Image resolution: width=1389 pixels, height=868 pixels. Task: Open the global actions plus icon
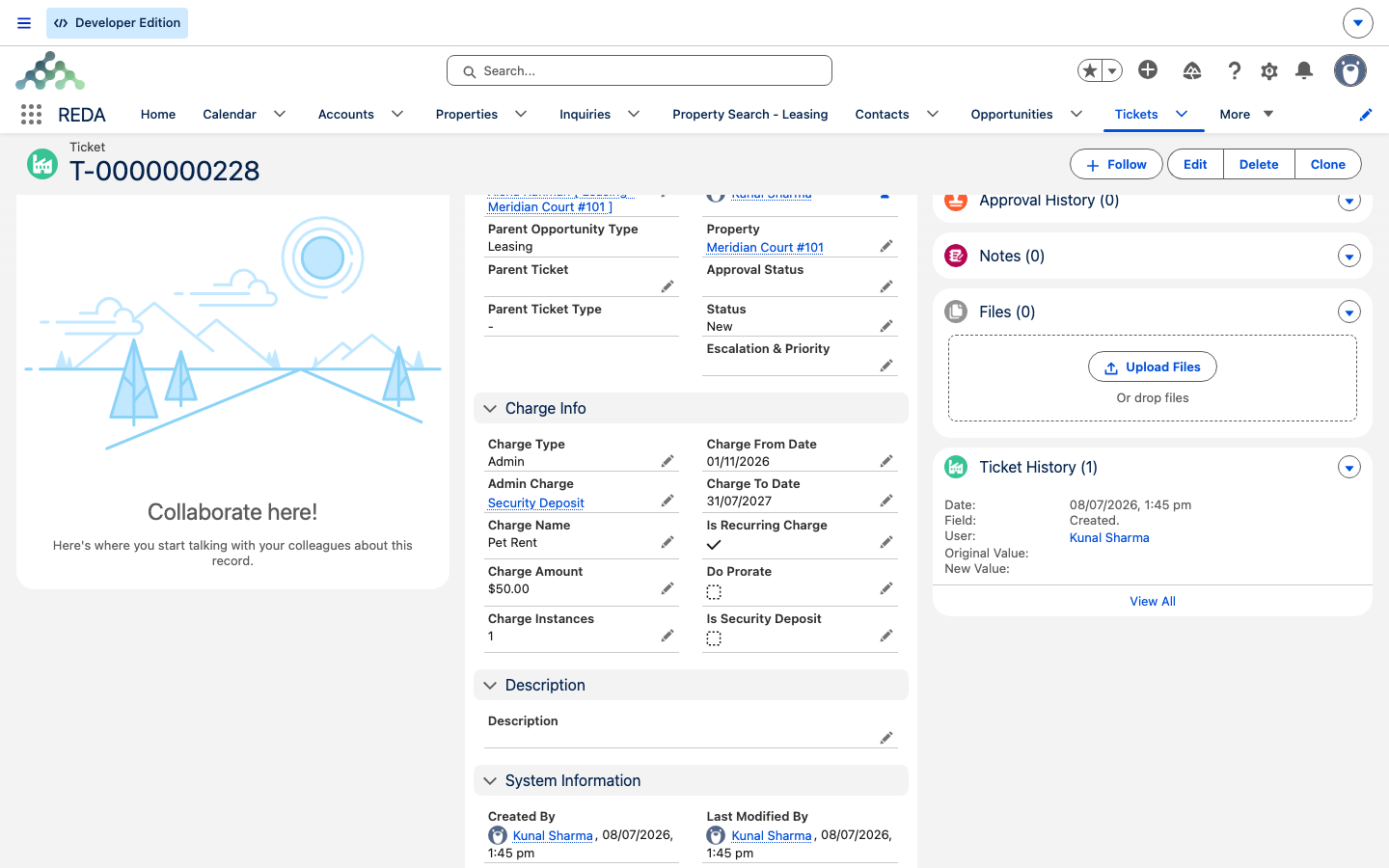point(1148,69)
